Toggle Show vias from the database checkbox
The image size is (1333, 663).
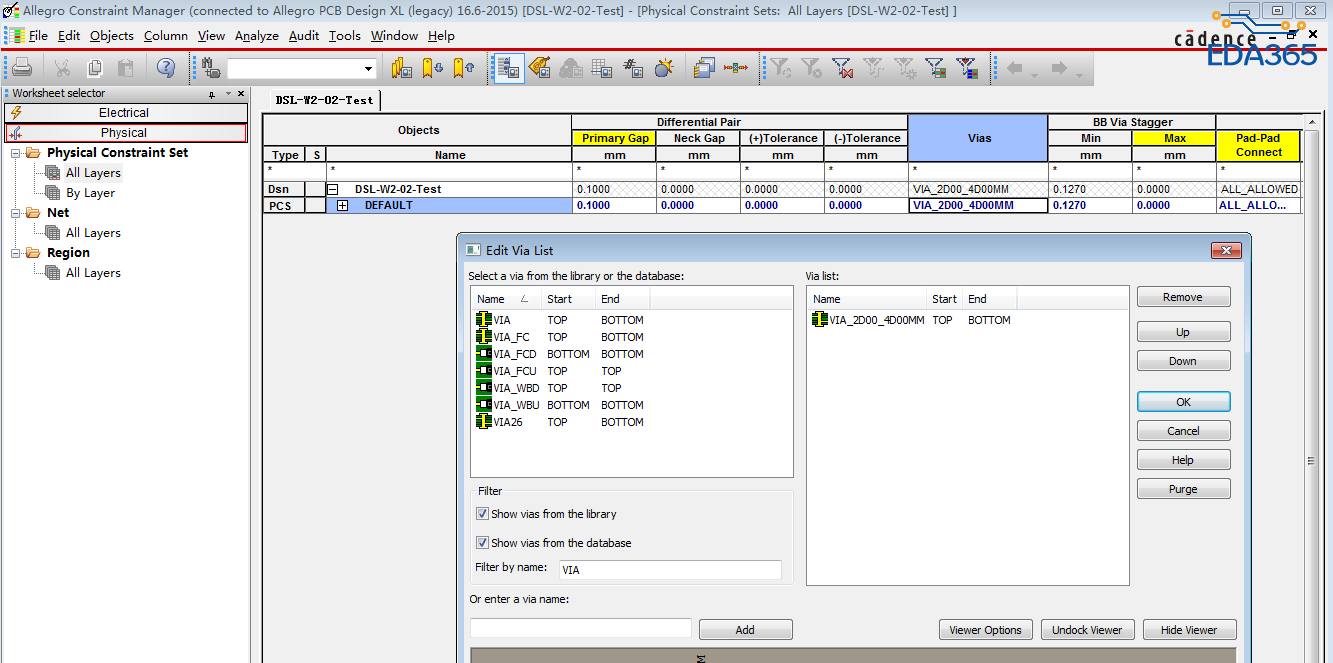click(x=483, y=543)
